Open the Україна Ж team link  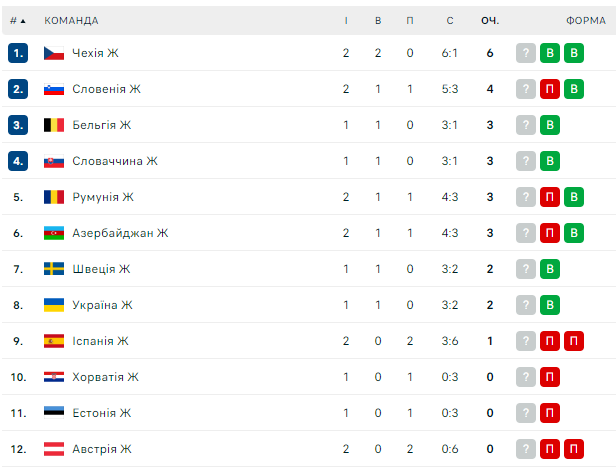point(102,305)
